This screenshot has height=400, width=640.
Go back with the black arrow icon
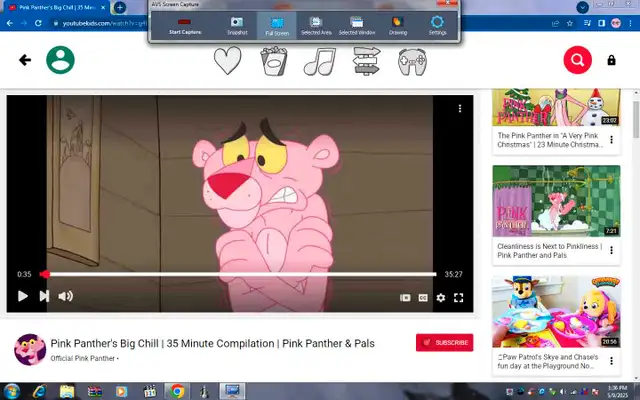click(25, 60)
